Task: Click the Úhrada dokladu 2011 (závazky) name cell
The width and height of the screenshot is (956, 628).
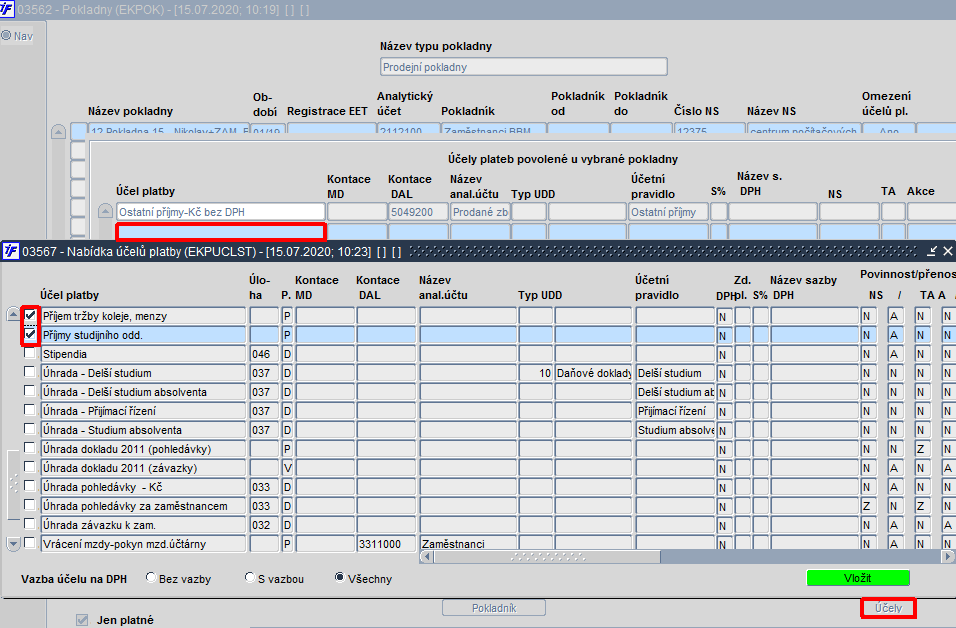Action: click(x=143, y=468)
